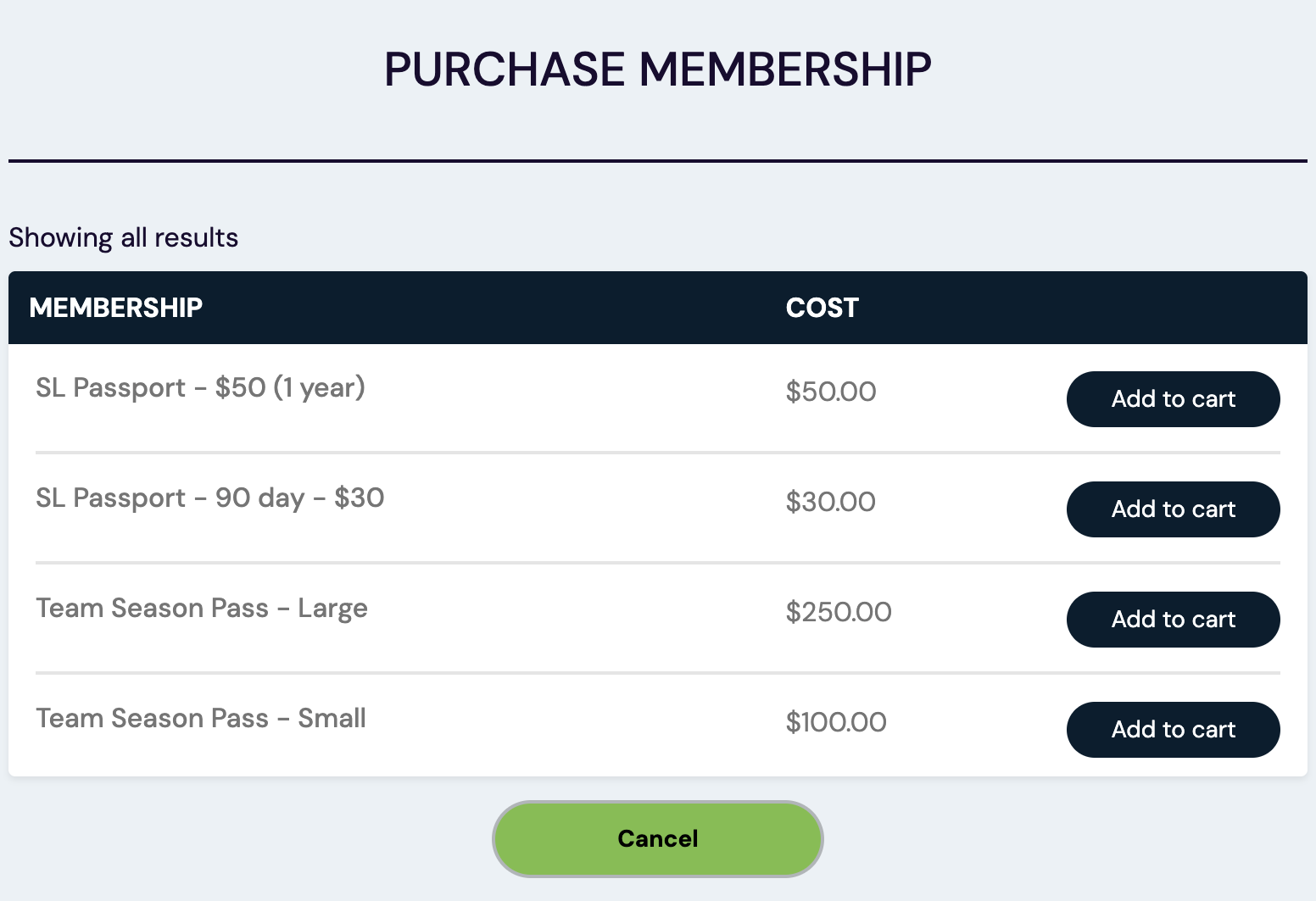Open the Team Season Pass – Small membership
The width and height of the screenshot is (1316, 901).
click(x=200, y=718)
